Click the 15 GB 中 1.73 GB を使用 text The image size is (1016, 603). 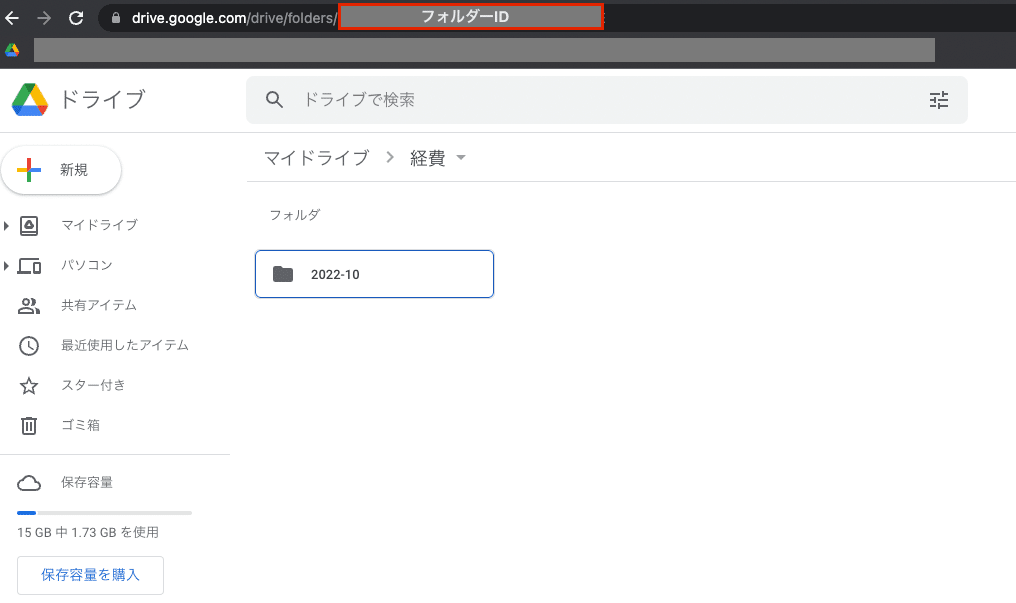point(87,532)
